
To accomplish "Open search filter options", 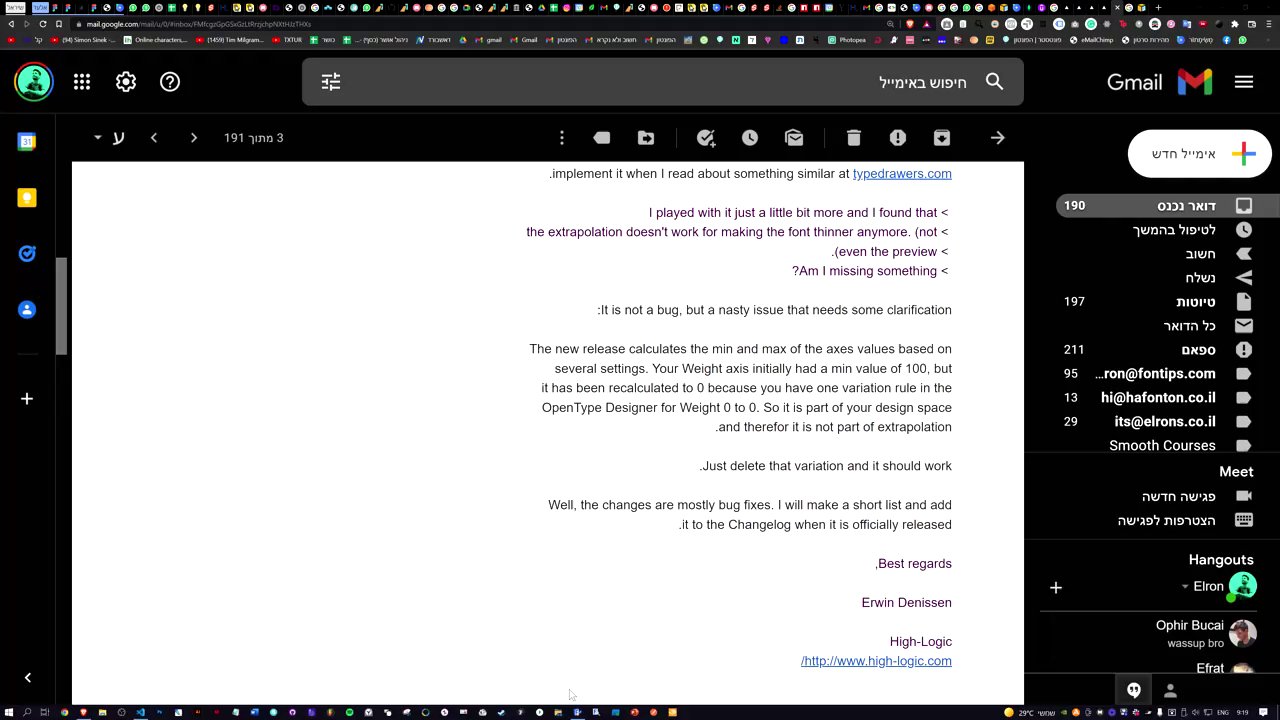I will click(331, 82).
